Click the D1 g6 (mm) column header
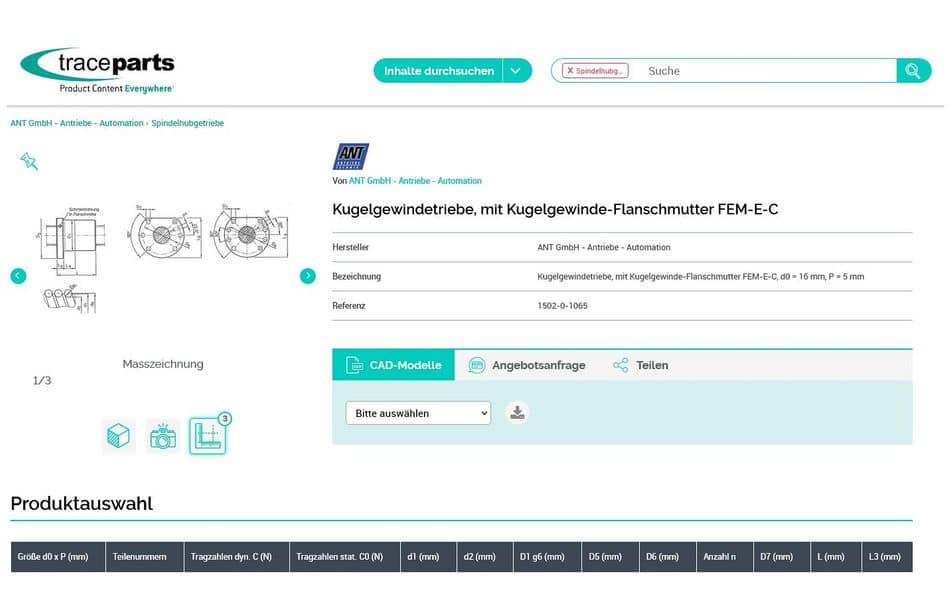Viewport: 950px width, 610px height. click(547, 557)
